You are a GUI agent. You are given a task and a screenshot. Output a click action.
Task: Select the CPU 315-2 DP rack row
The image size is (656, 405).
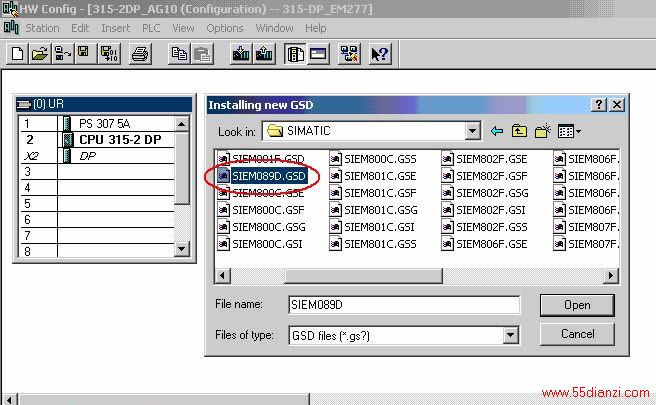click(x=97, y=139)
